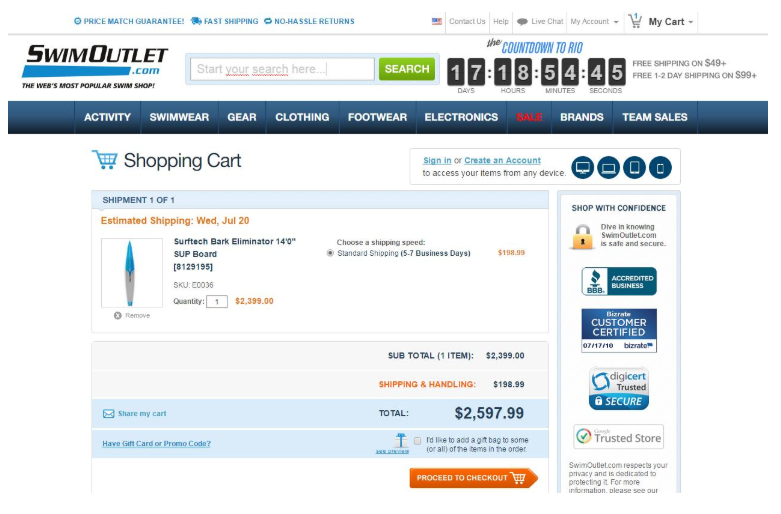The height and width of the screenshot is (514, 781).
Task: Click the DigiCert Trusted Secure seal
Action: [619, 389]
